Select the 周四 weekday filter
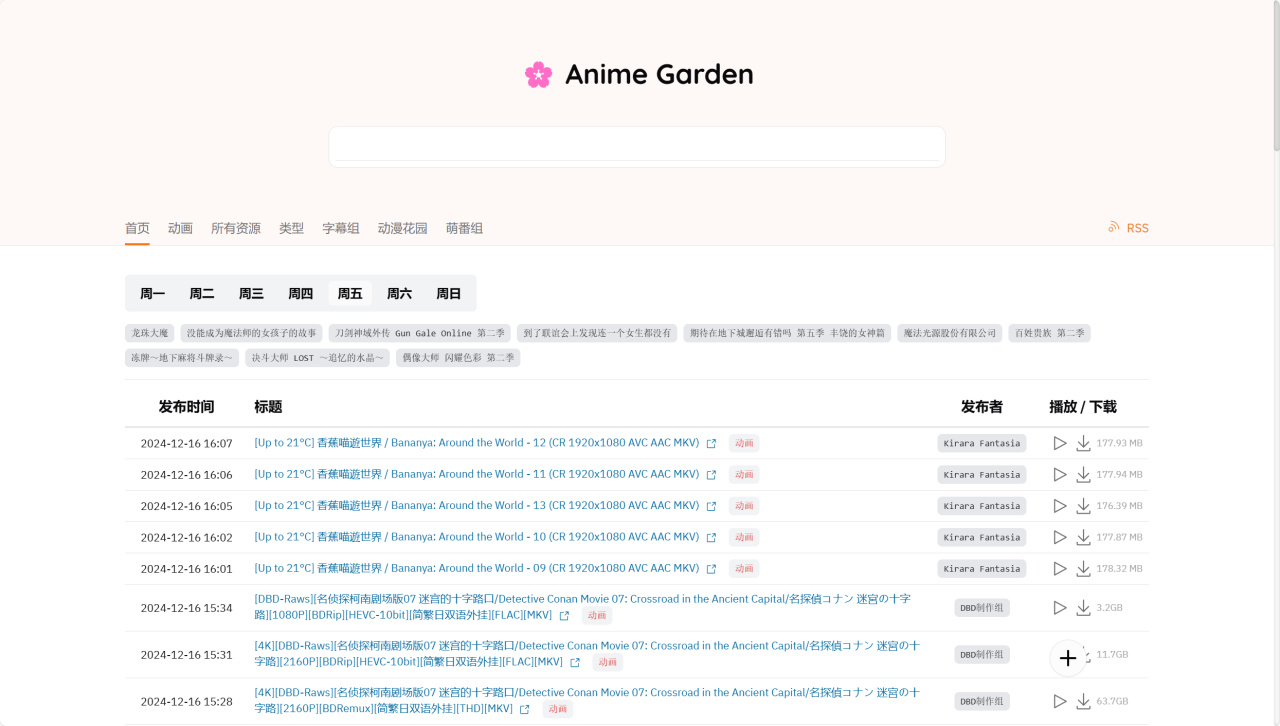 [x=301, y=293]
